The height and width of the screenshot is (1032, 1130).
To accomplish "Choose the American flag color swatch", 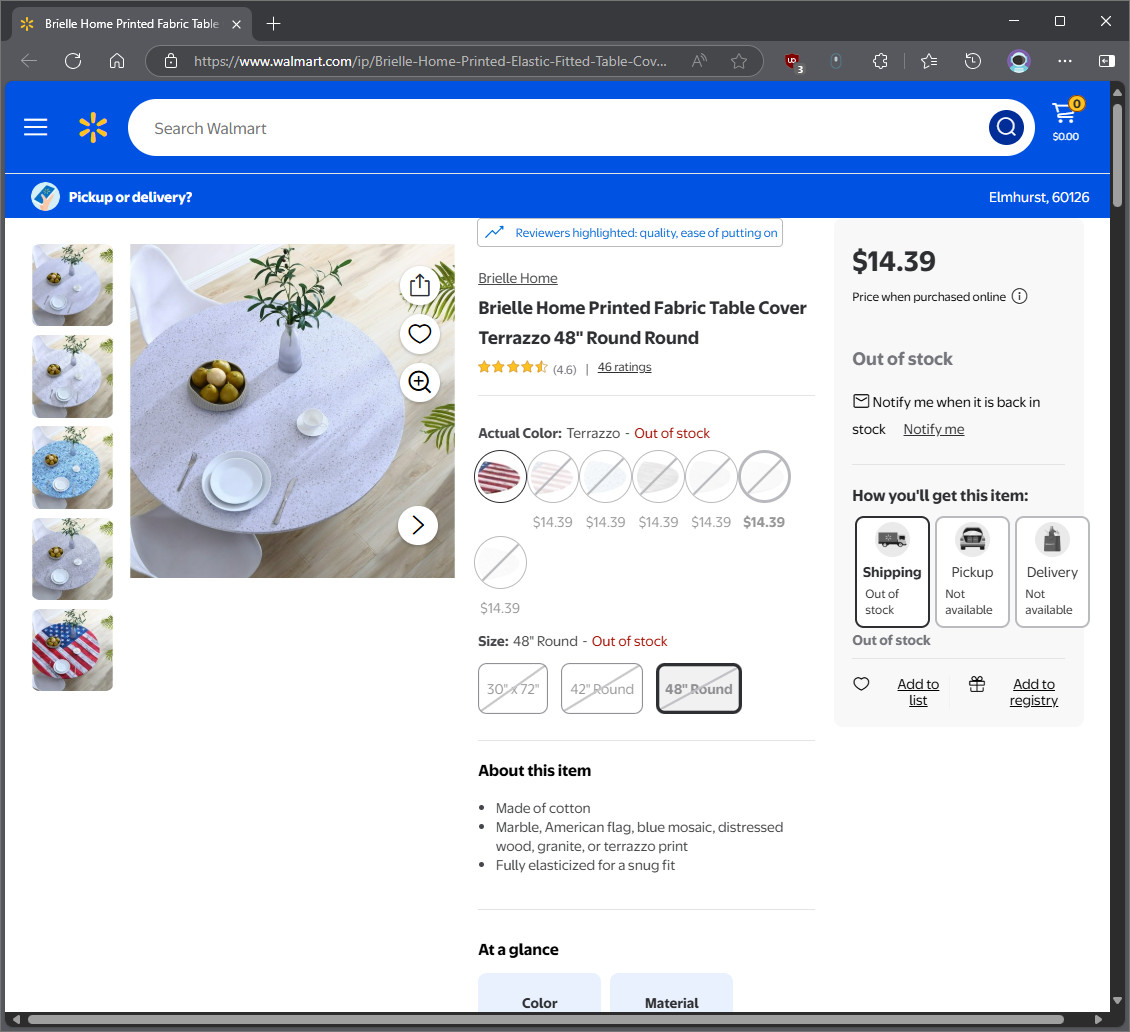I will (500, 476).
